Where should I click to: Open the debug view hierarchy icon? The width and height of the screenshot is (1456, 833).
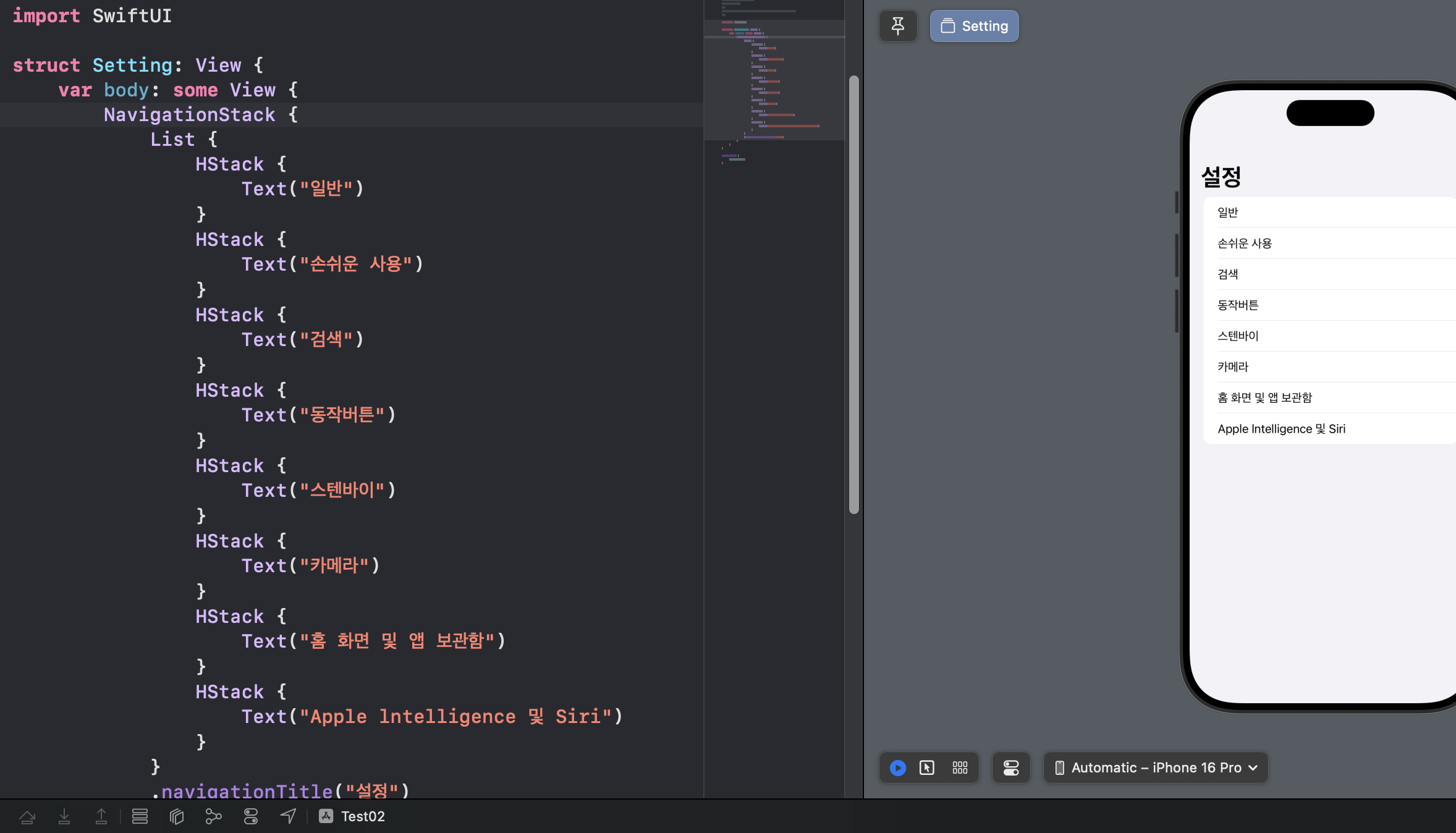[177, 816]
